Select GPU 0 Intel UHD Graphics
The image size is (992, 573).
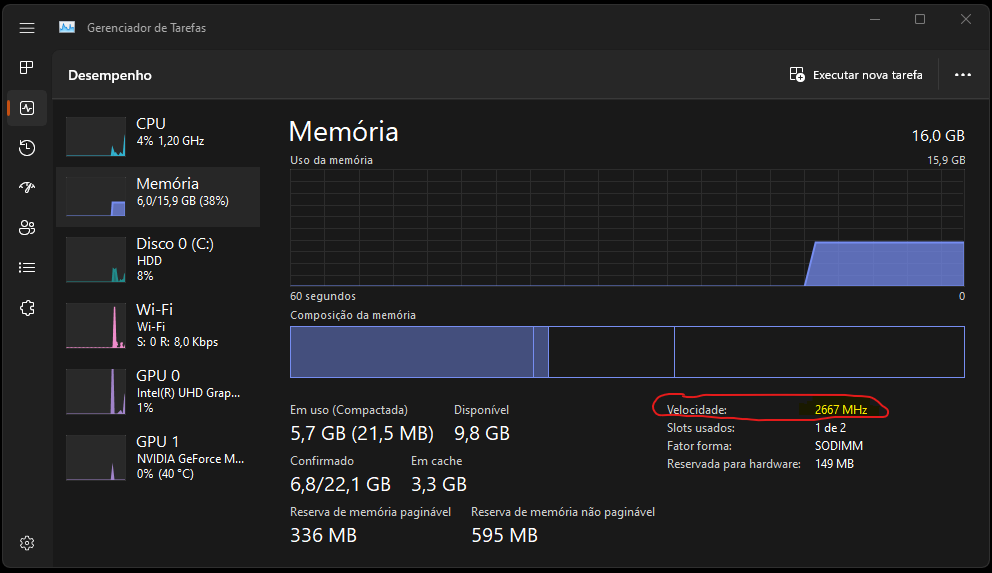click(x=158, y=391)
